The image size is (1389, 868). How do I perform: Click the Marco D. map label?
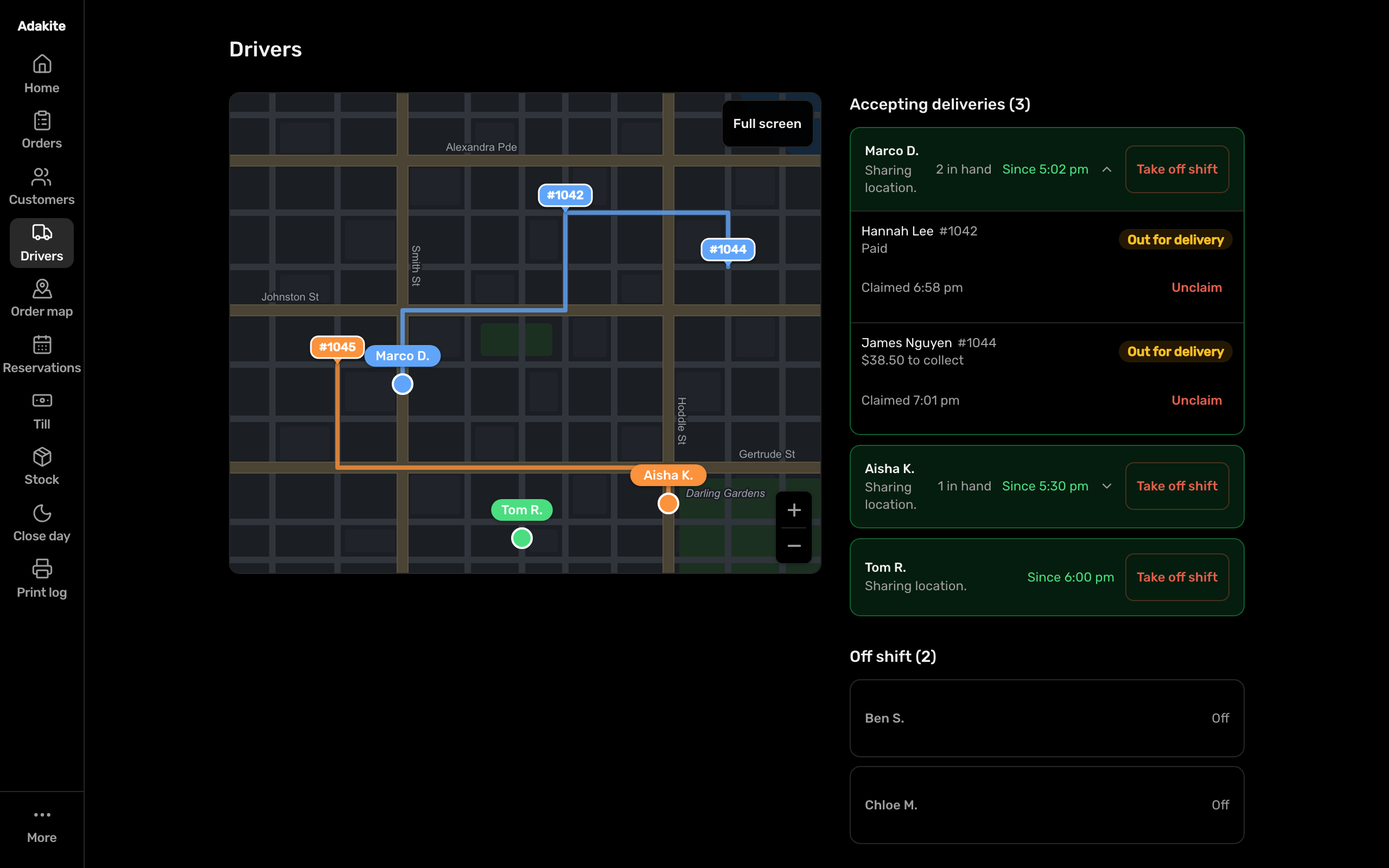pyautogui.click(x=403, y=356)
